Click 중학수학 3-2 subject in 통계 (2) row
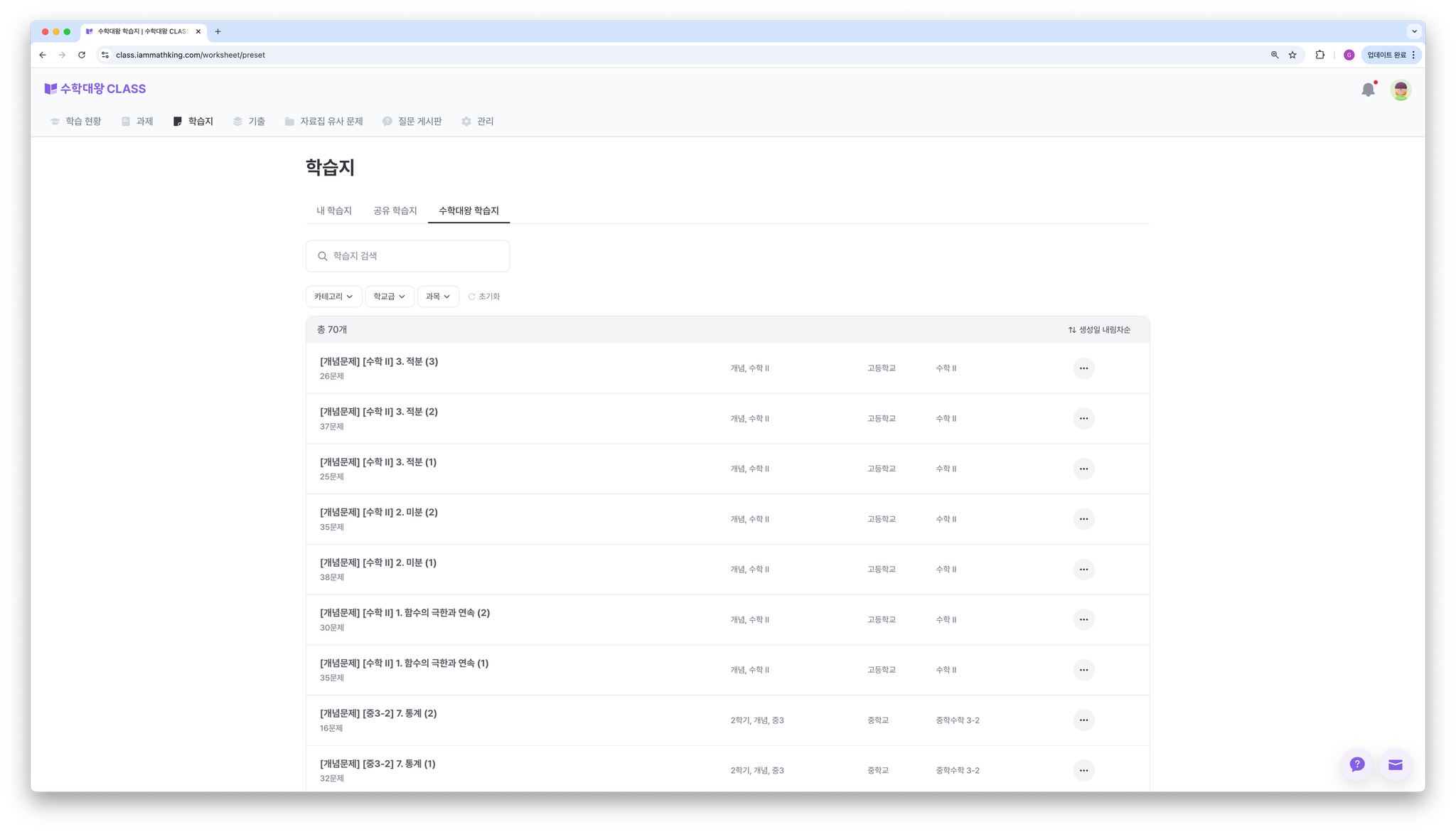The image size is (1456, 832). [x=958, y=720]
